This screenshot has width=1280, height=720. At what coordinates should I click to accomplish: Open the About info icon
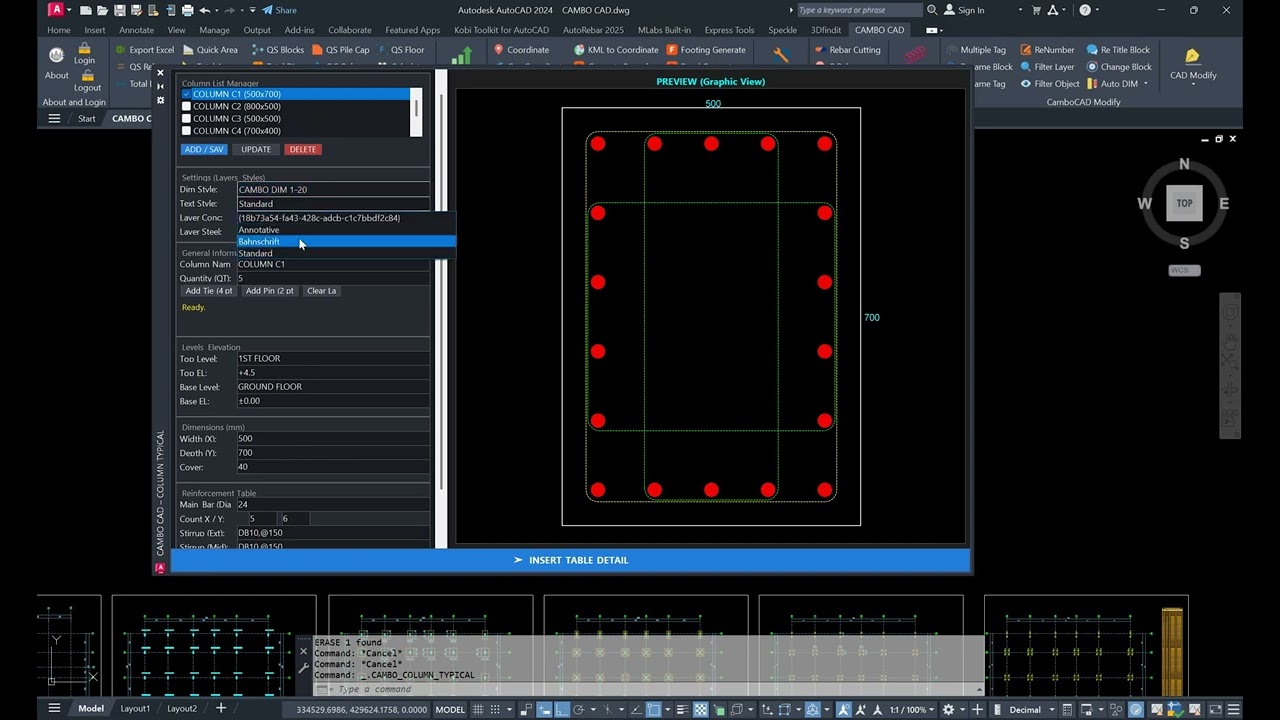pyautogui.click(x=57, y=55)
